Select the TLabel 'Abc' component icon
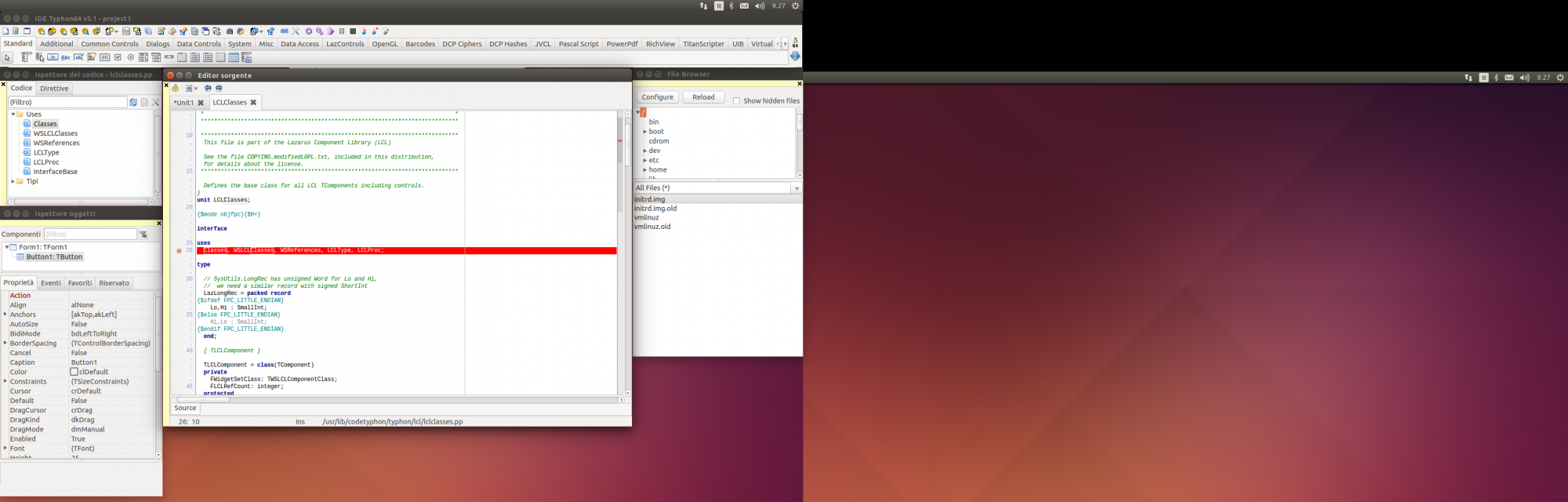Screen dimensions: 1568x502 pyautogui.click(x=66, y=57)
